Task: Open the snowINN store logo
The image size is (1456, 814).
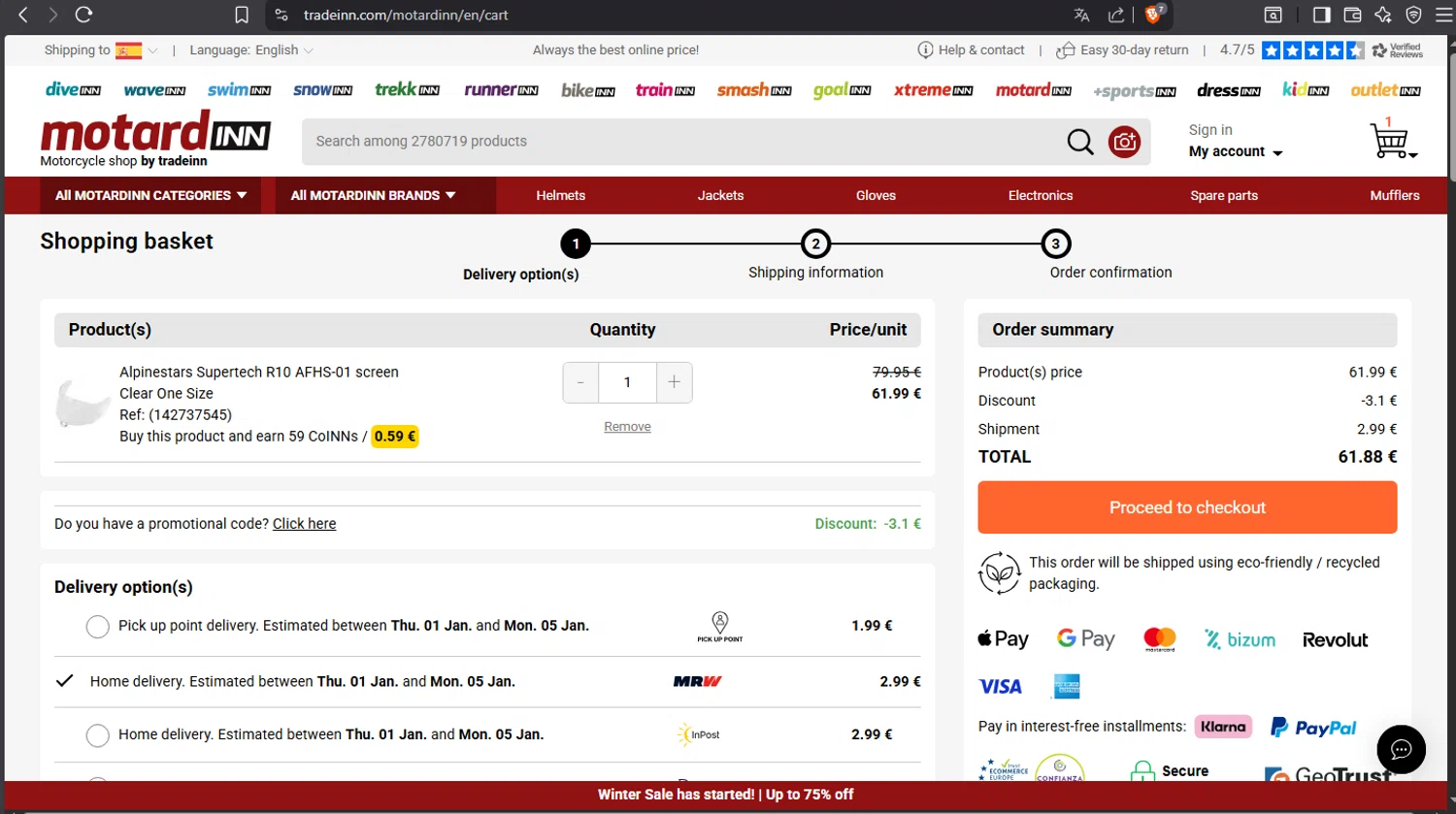Action: (x=322, y=90)
